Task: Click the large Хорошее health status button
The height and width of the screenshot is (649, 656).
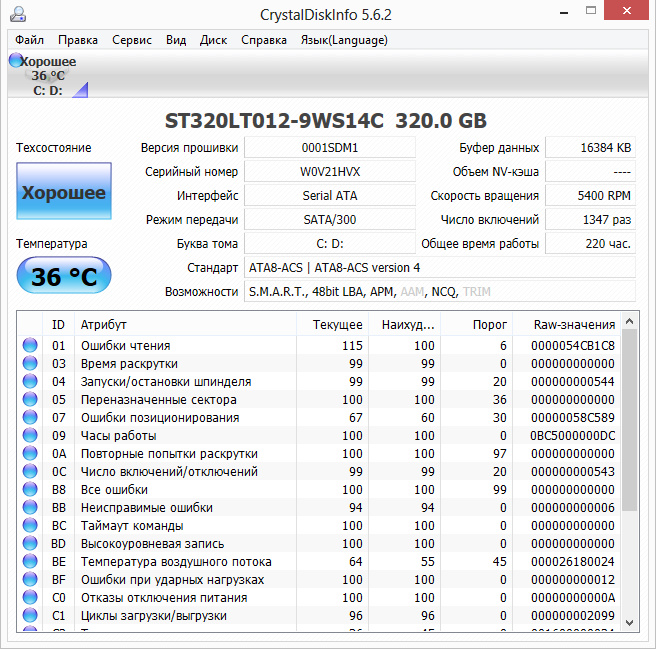Action: point(64,191)
